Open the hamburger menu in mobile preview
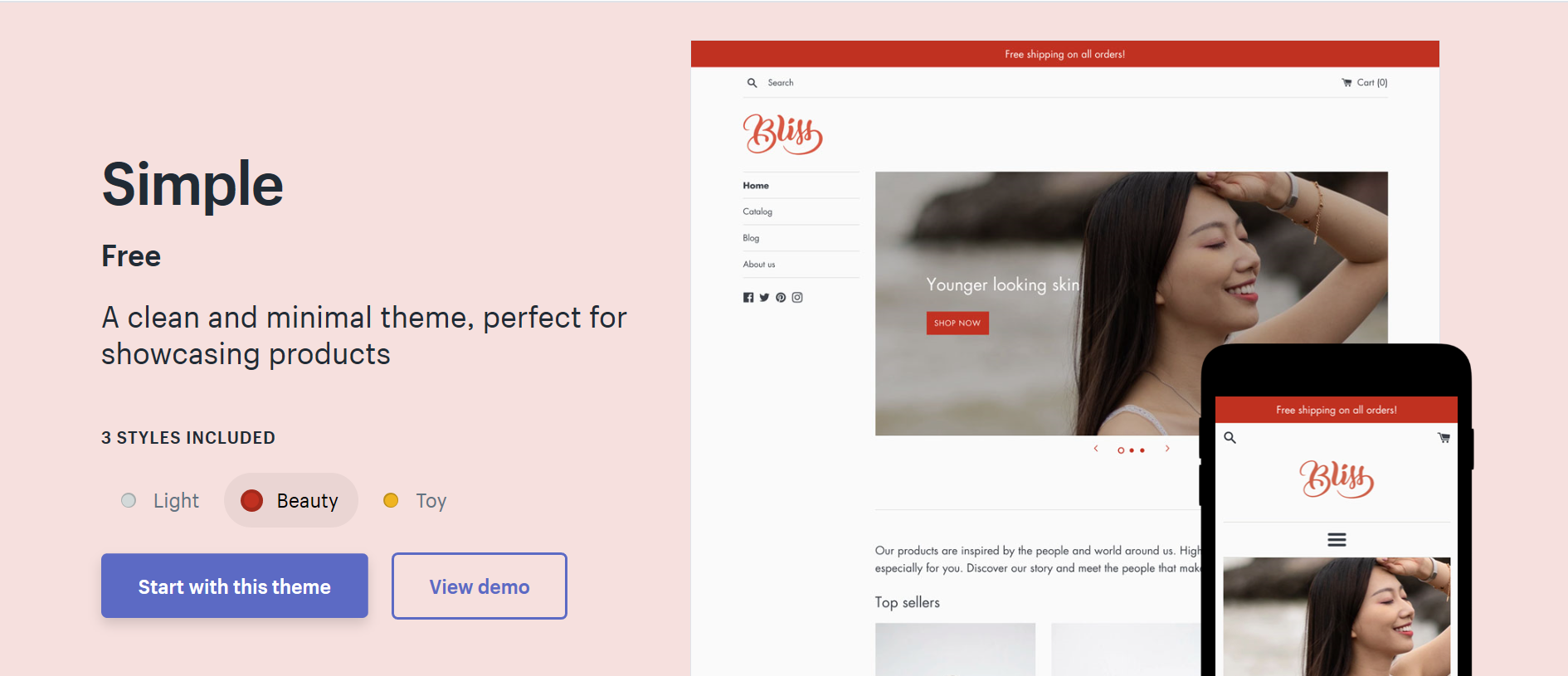 pyautogui.click(x=1337, y=540)
